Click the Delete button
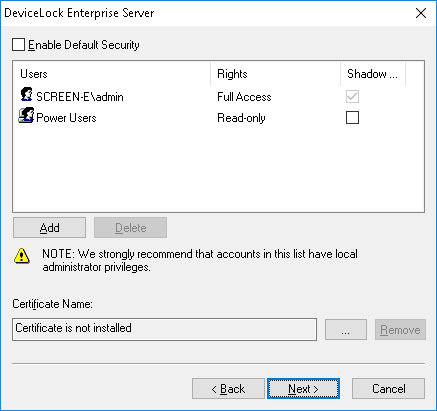This screenshot has width=437, height=411. pos(130,228)
